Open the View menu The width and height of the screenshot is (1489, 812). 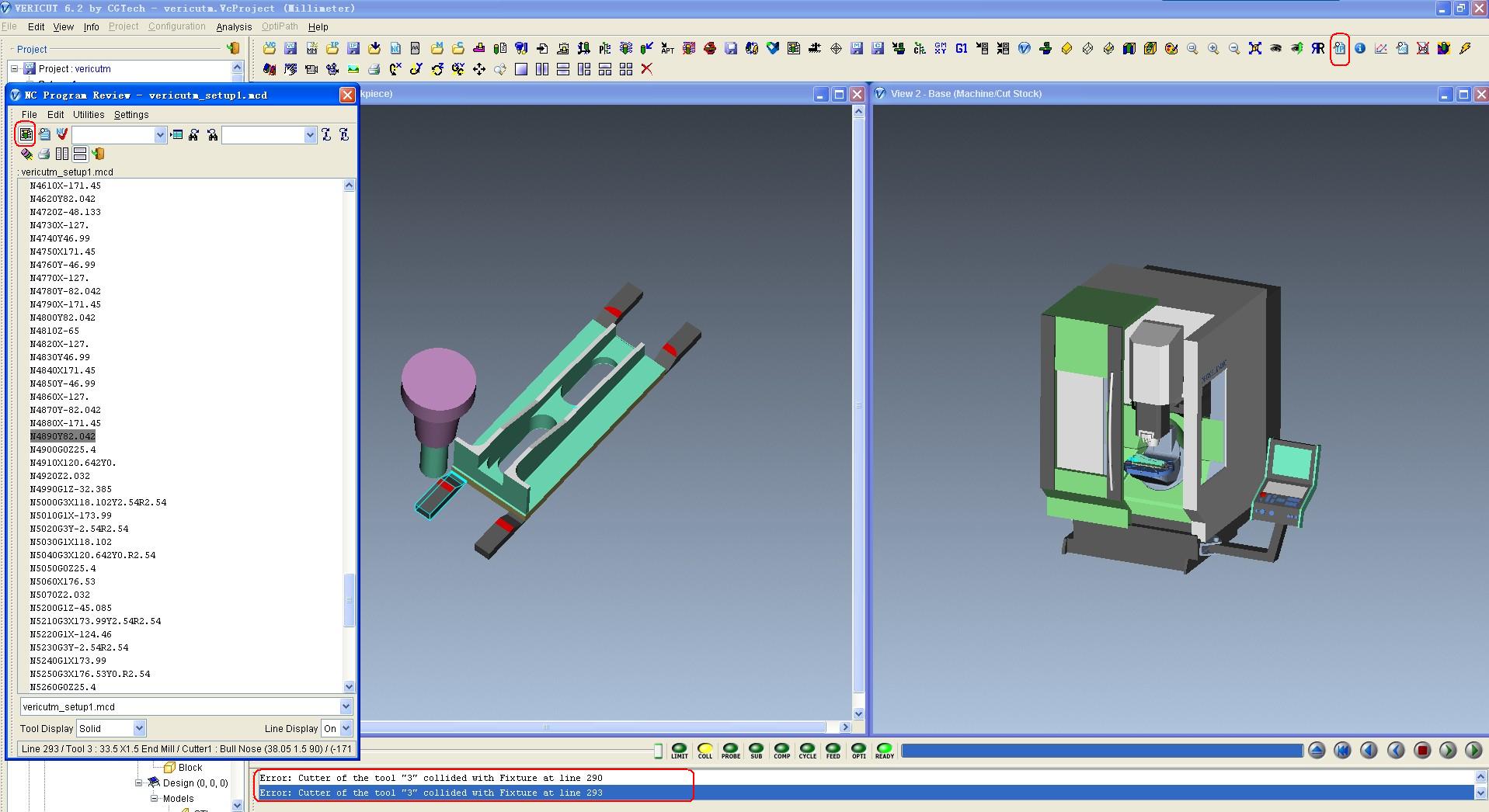(63, 26)
